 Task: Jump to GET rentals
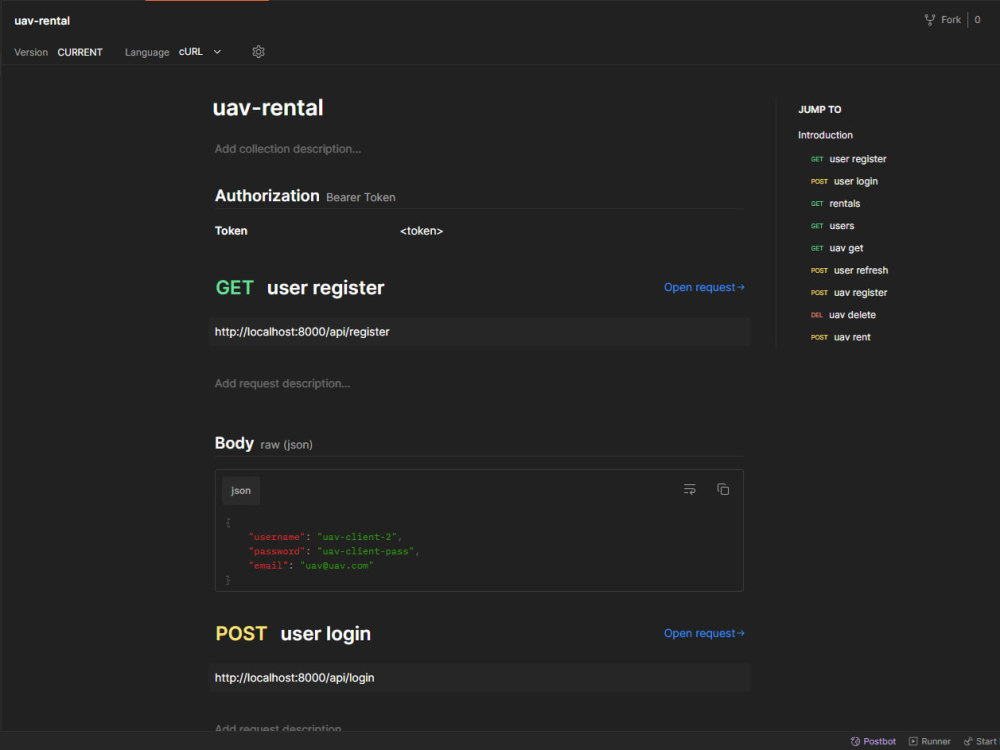pyautogui.click(x=835, y=203)
